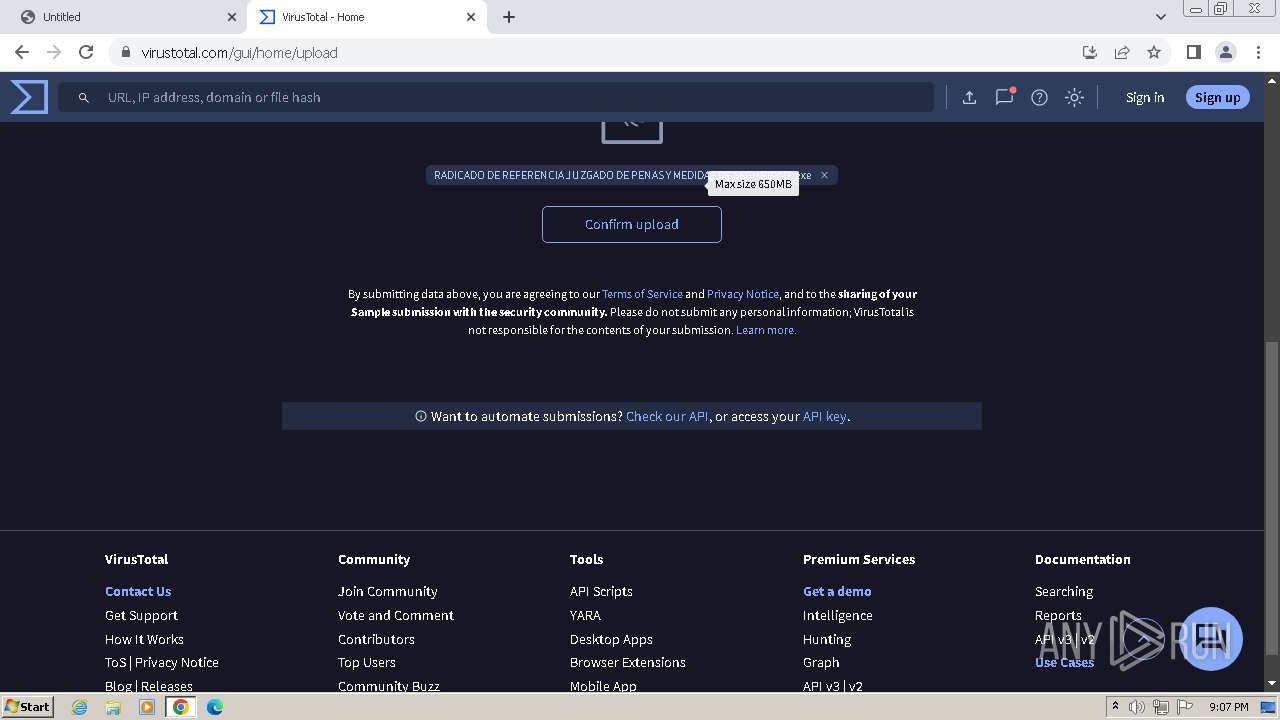Close the VirusTotal - Home tab
This screenshot has width=1280, height=720.
tap(471, 17)
